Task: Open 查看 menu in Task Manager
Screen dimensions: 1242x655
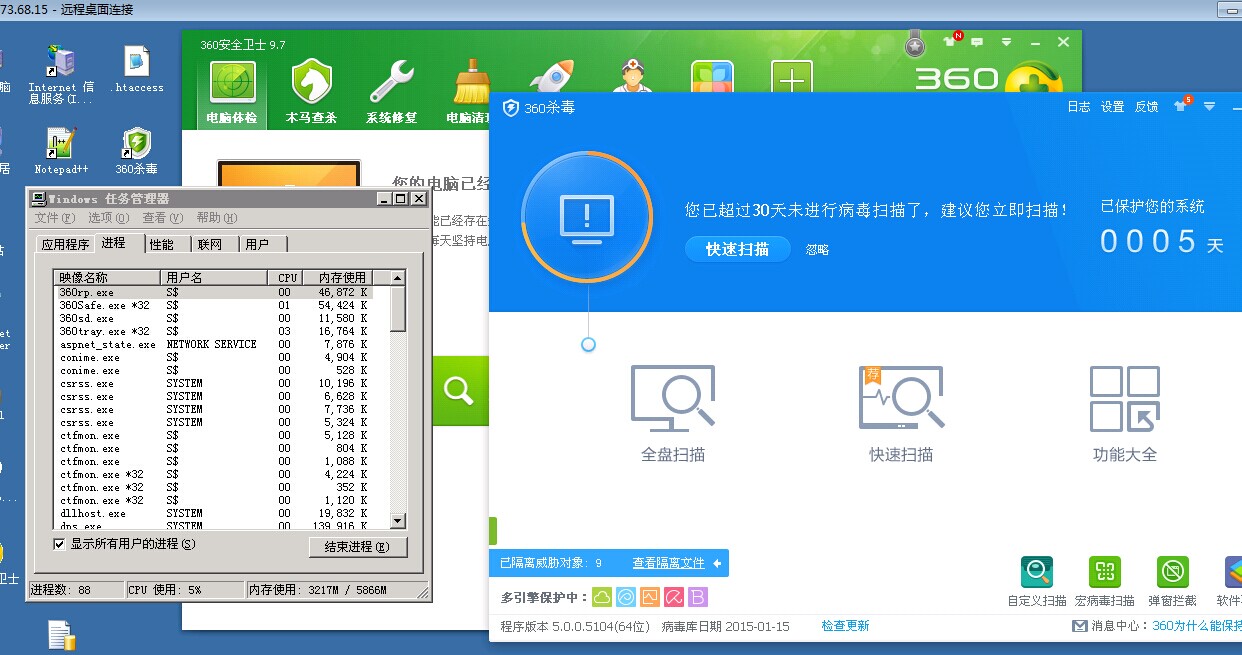Action: [163, 218]
